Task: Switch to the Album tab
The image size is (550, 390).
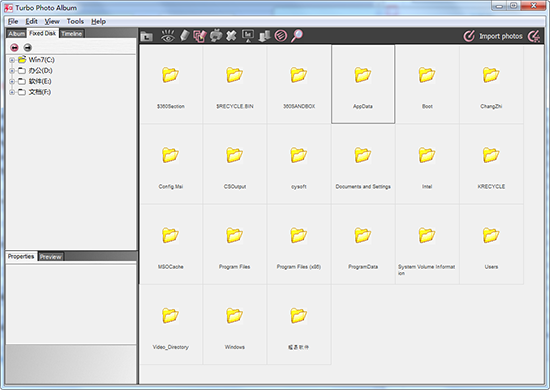Action: (16, 34)
